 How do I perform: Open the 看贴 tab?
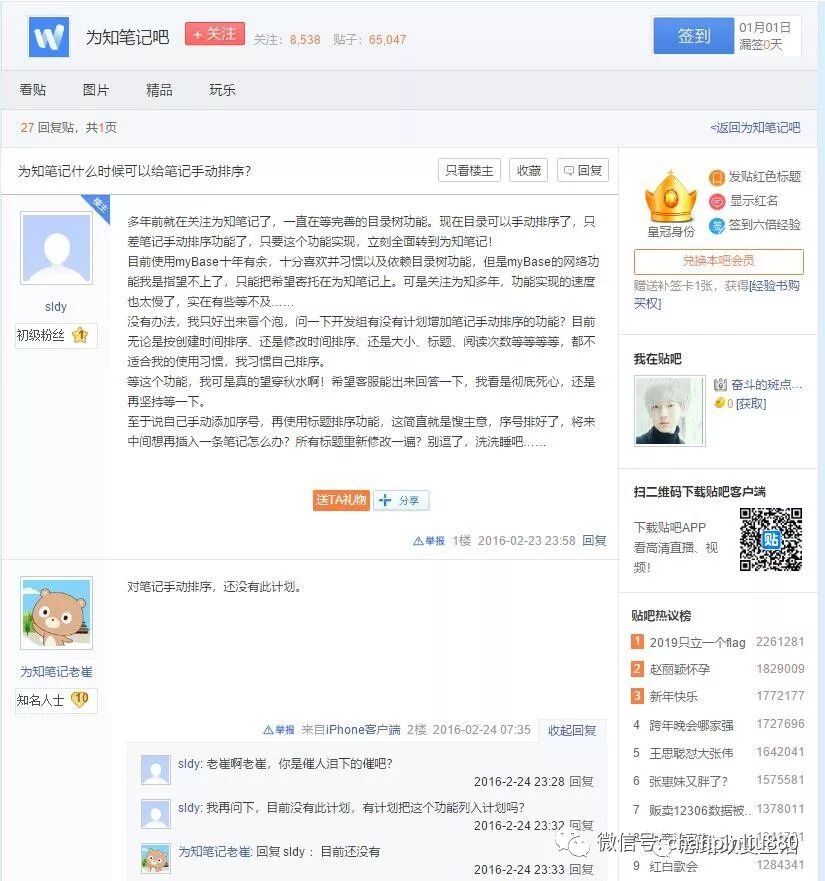pyautogui.click(x=33, y=90)
